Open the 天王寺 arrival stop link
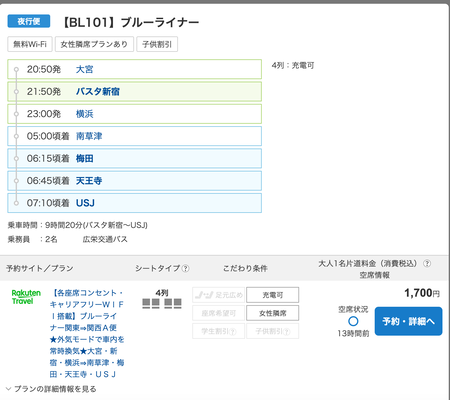This screenshot has width=450, height=400. coord(89,181)
